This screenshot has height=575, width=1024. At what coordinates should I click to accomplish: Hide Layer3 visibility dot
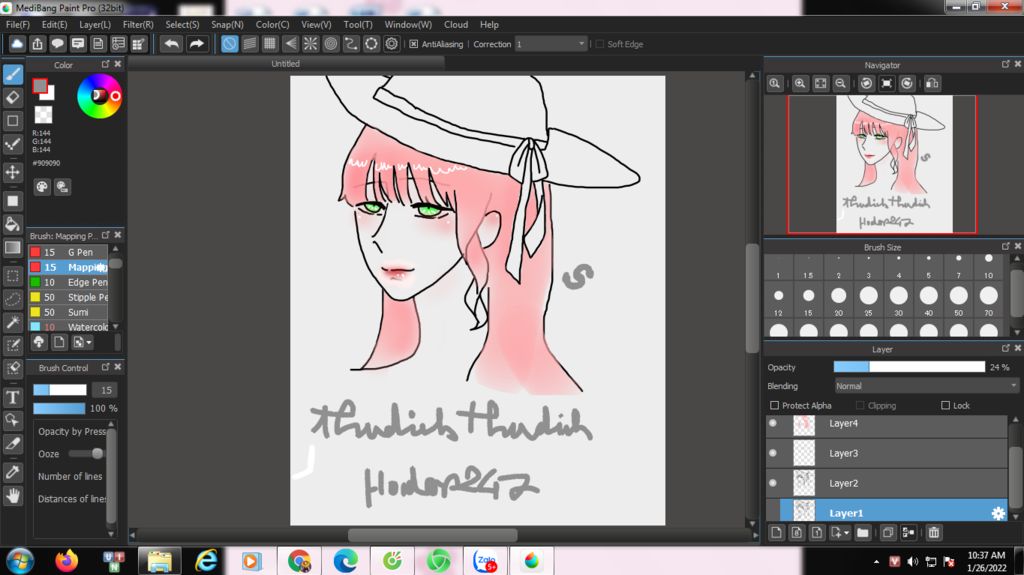(x=773, y=453)
